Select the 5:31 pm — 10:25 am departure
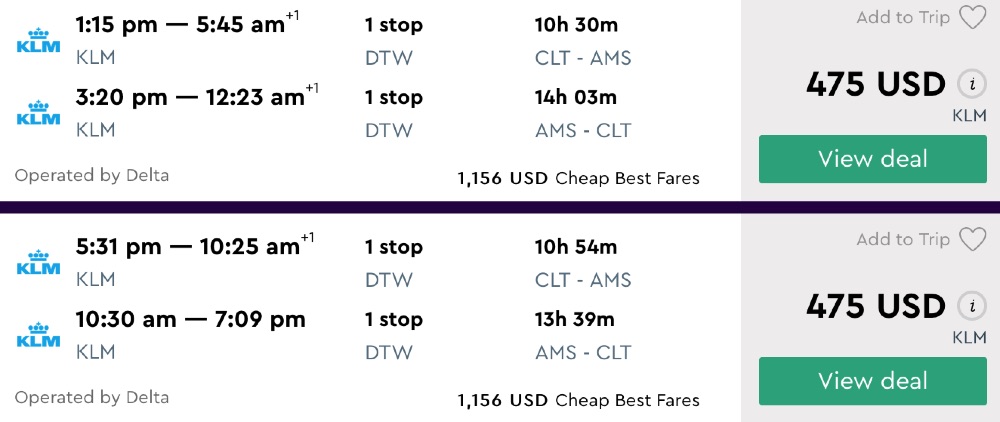 point(188,247)
